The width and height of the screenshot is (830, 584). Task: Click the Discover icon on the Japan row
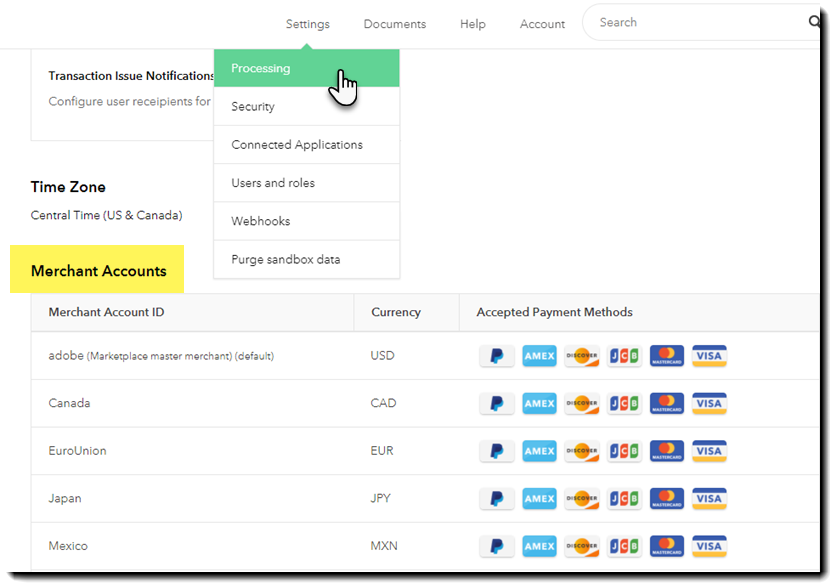point(581,498)
